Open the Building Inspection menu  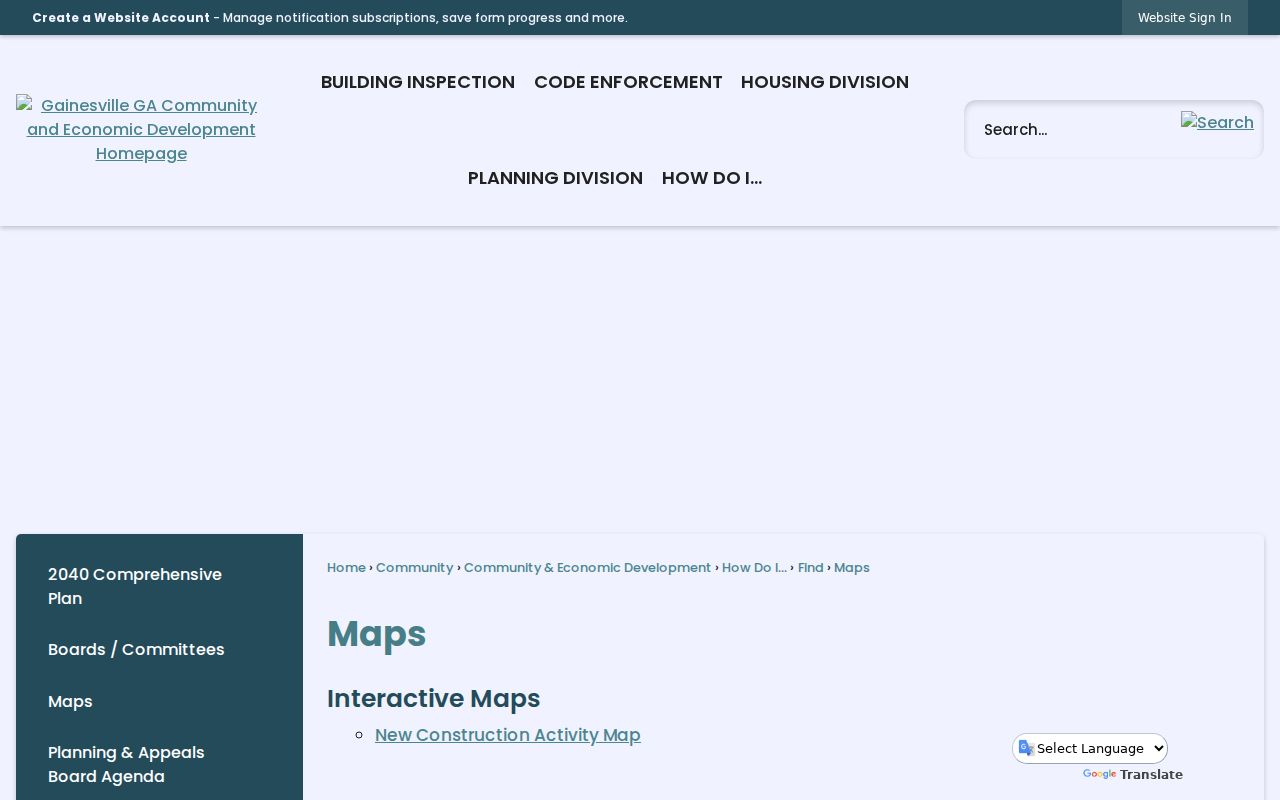tap(418, 82)
